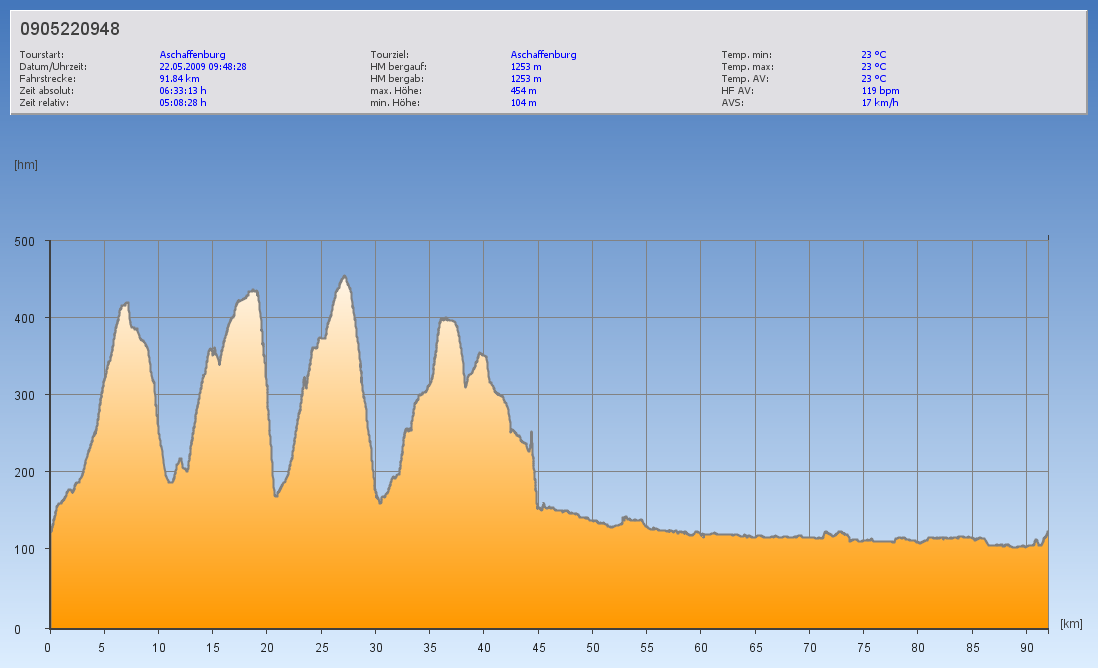Click the 500 tick on the height axis
This screenshot has height=668, width=1098.
(x=25, y=241)
